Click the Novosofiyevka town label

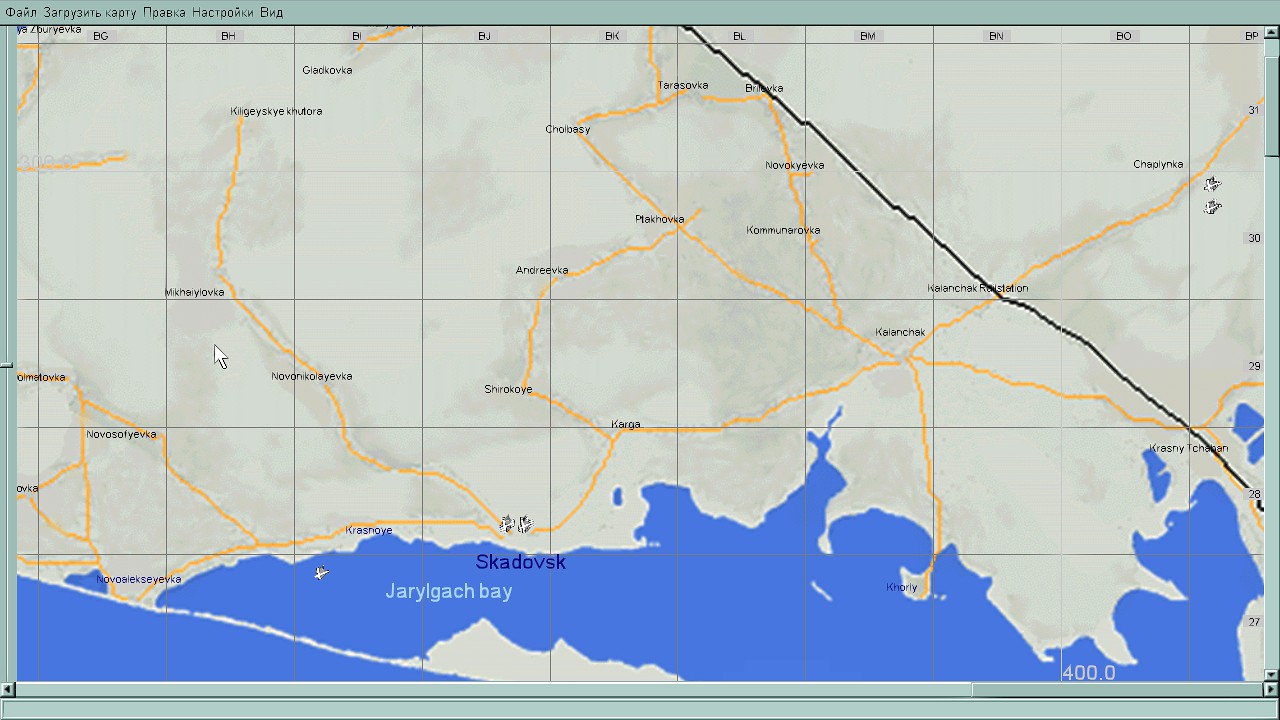pos(121,434)
